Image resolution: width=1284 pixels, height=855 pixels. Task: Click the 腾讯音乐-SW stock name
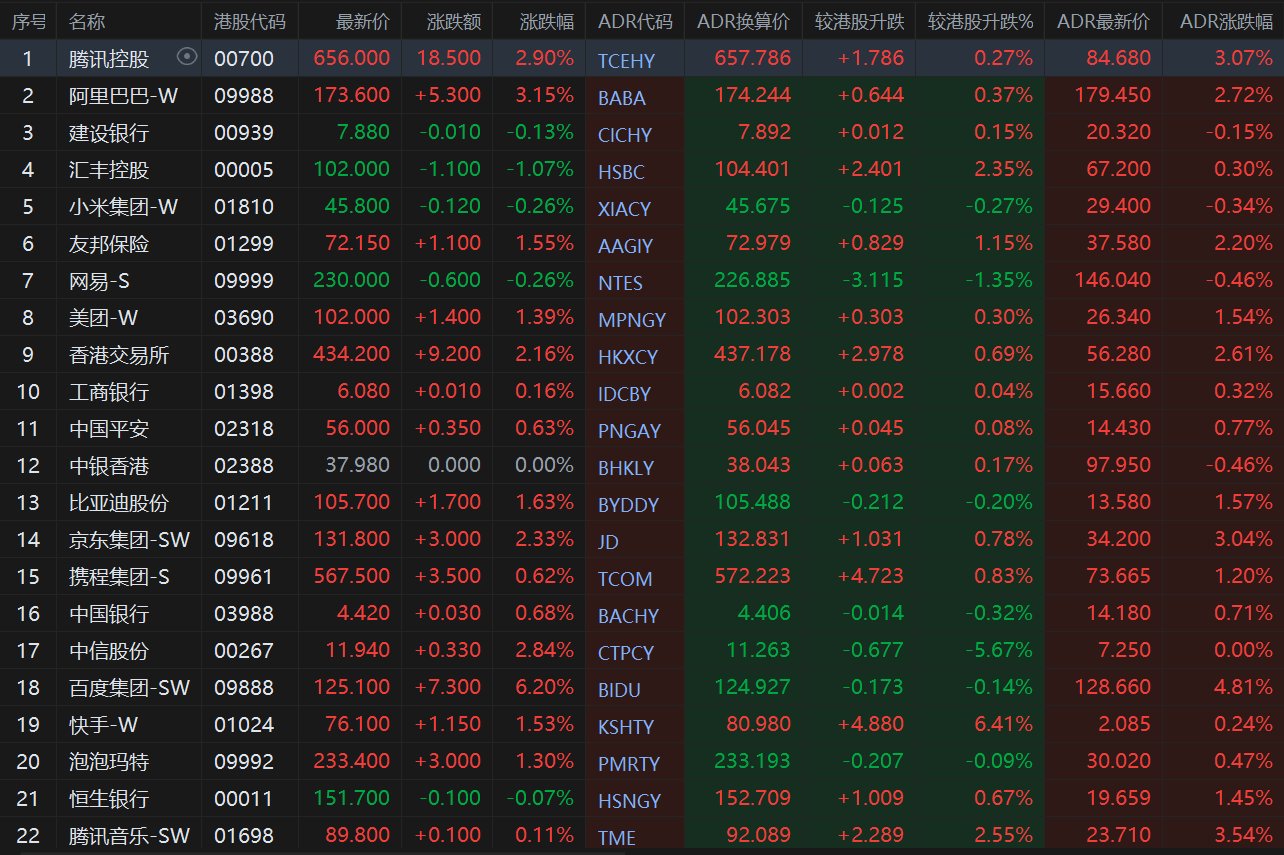[130, 836]
